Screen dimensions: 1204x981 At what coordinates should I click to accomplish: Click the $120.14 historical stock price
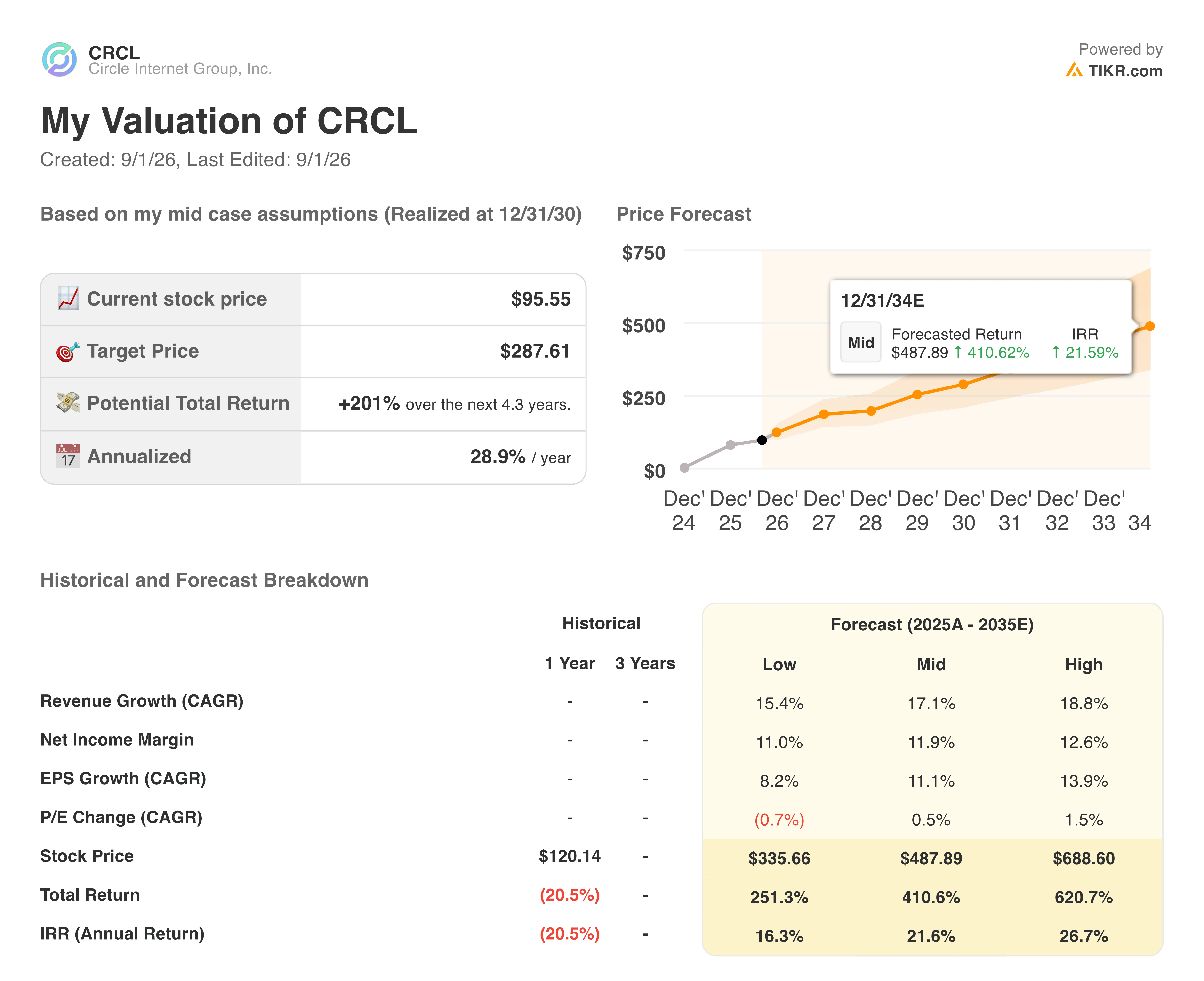click(x=570, y=856)
